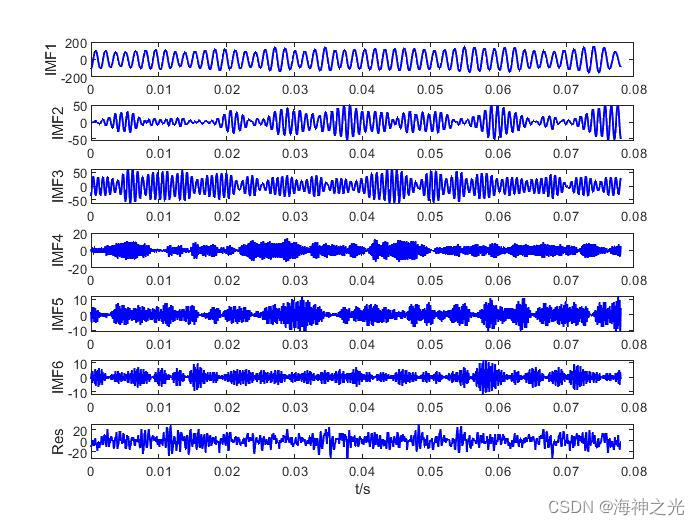Click the IMF6 y-axis label
The image size is (700, 525).
(58, 377)
